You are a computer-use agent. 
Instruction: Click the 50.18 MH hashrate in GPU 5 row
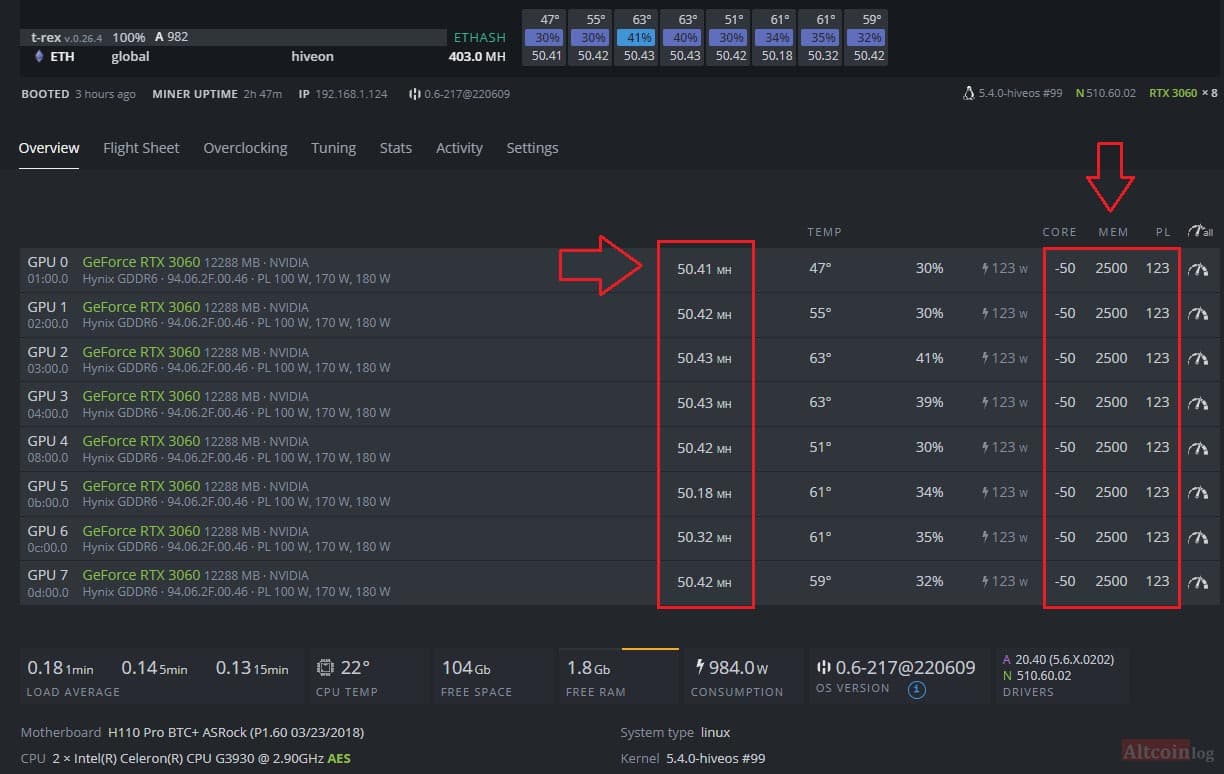[704, 492]
